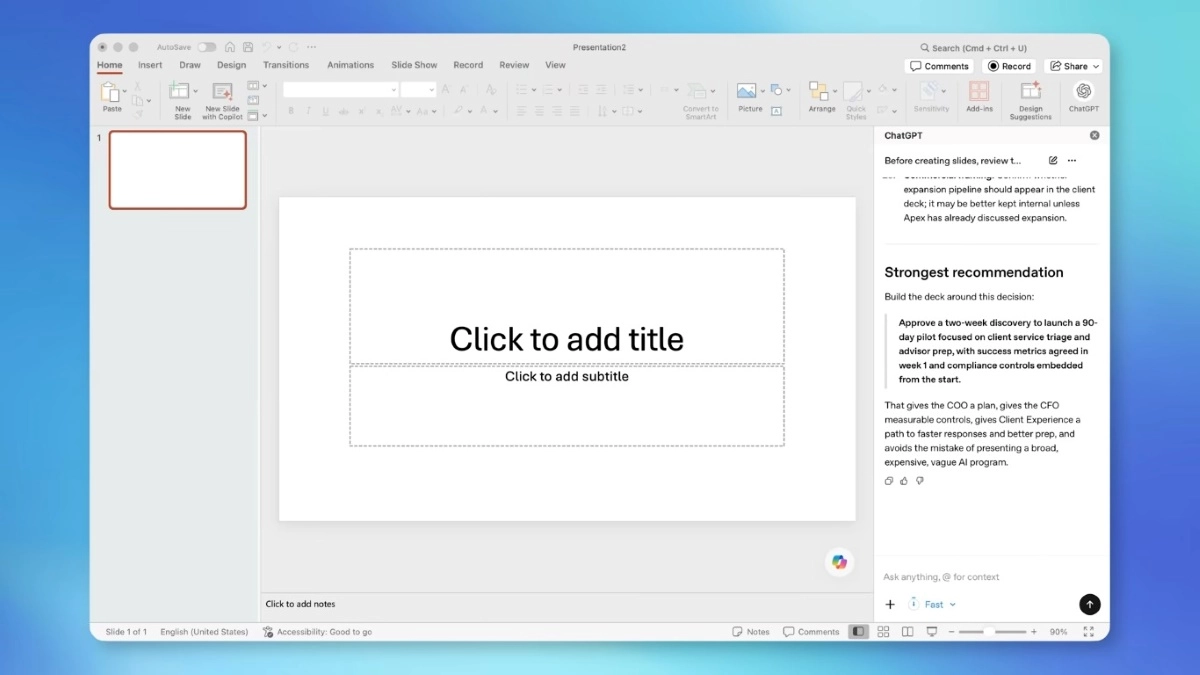Screen dimensions: 1200x675
Task: Open the Draw tab
Action: [x=190, y=65]
